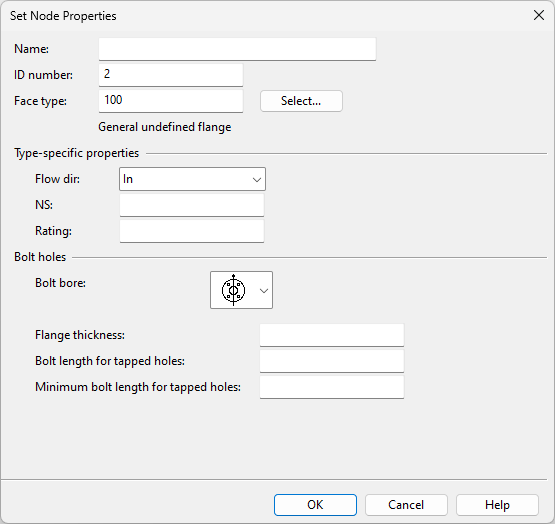This screenshot has width=555, height=524.
Task: Click the Select... face type button
Action: 301,101
